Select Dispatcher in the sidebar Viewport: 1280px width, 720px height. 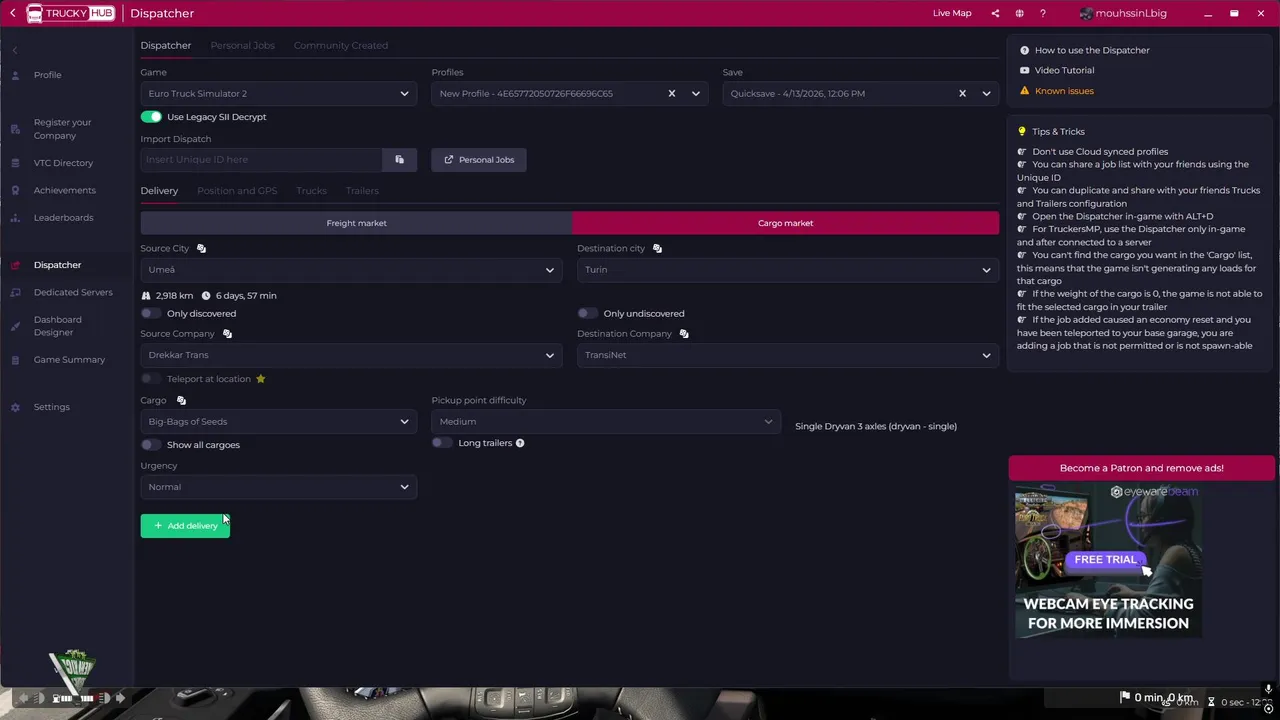pyautogui.click(x=57, y=265)
